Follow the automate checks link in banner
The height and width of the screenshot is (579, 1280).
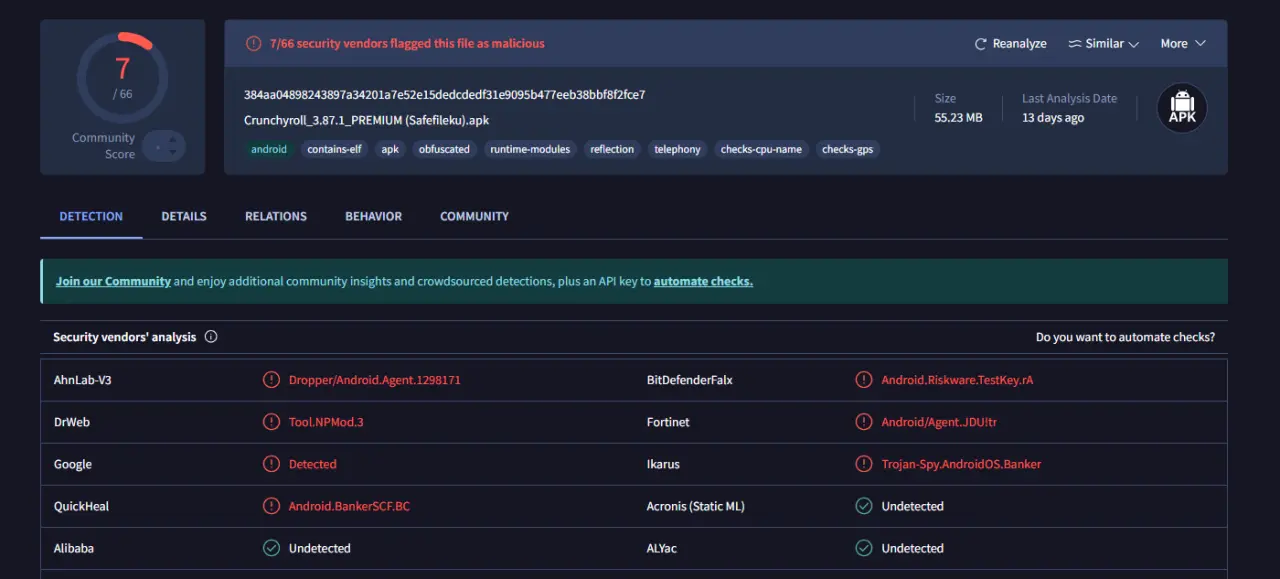703,282
